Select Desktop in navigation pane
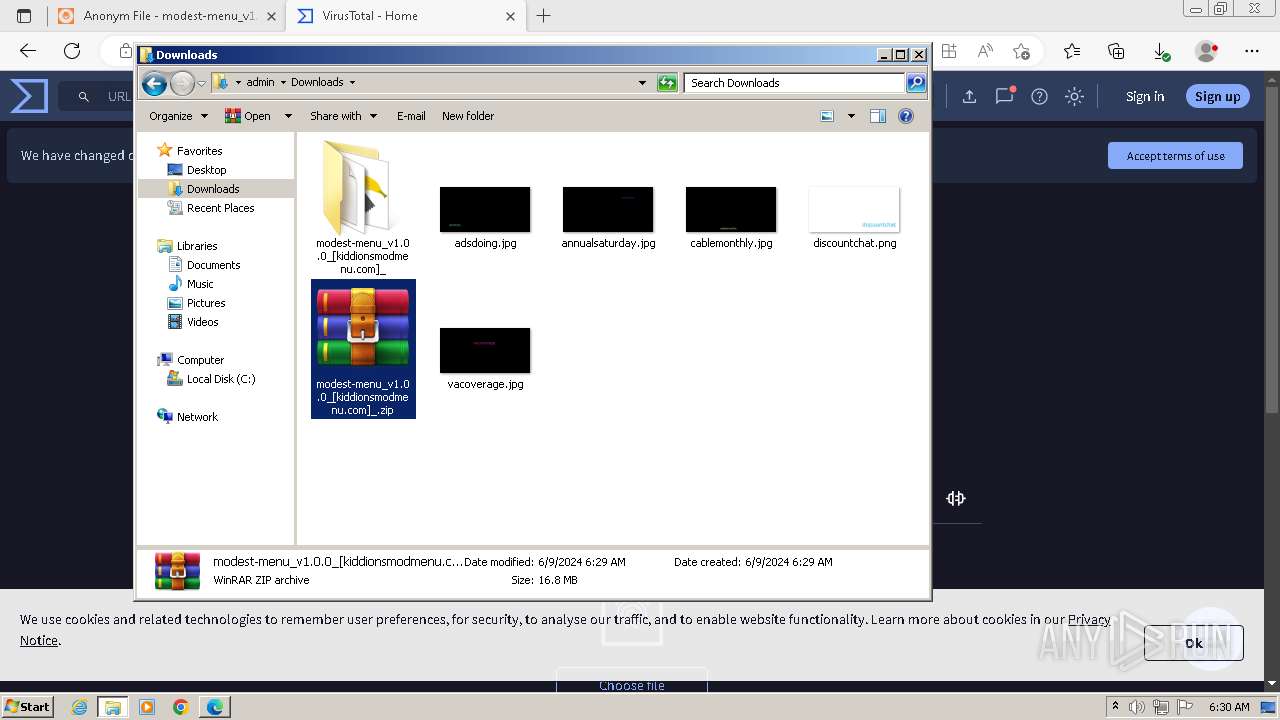Screen dimensions: 1280x720 coord(206,170)
